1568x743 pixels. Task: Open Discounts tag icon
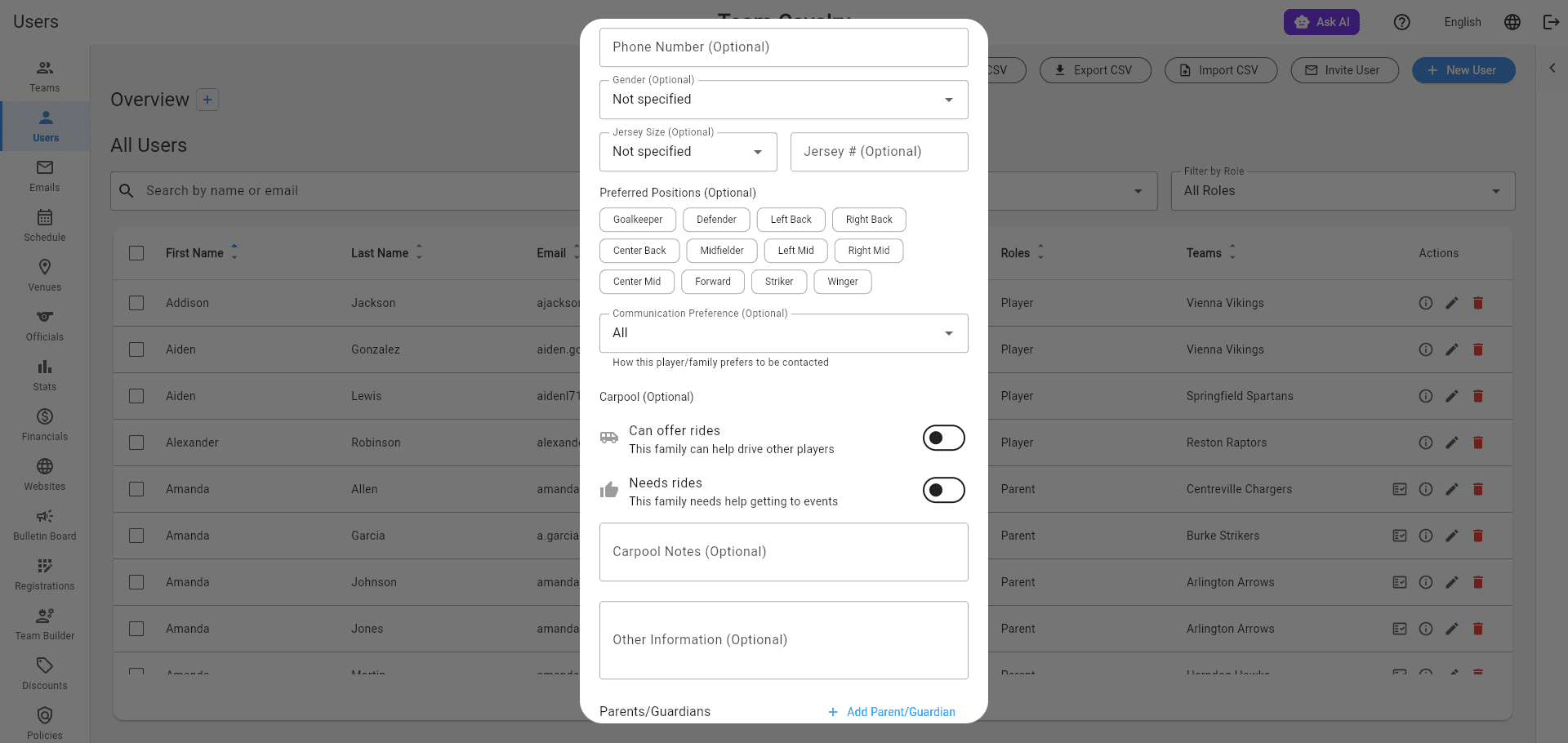pos(45,665)
